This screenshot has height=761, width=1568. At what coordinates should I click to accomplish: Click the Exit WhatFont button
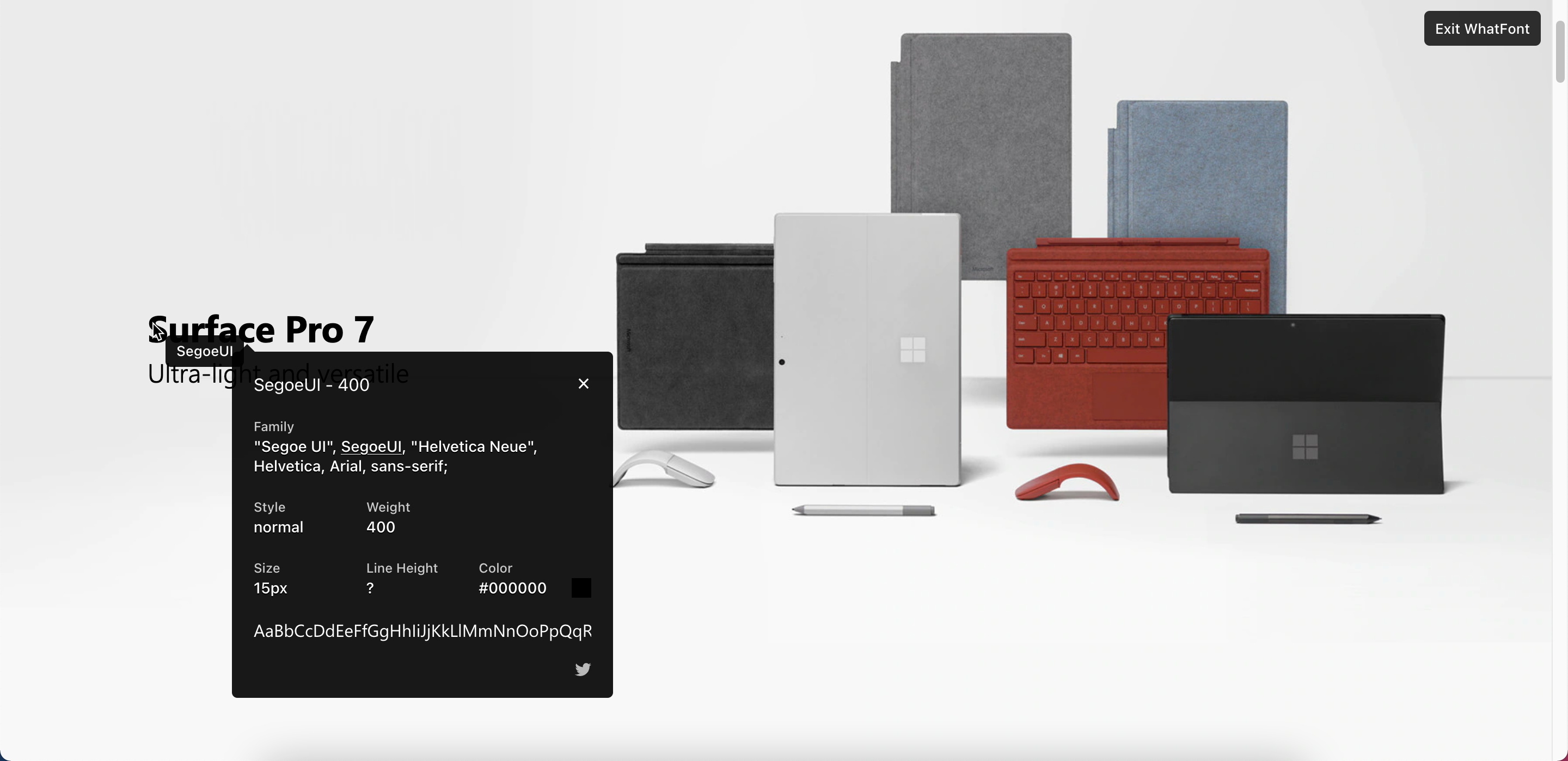(x=1481, y=29)
